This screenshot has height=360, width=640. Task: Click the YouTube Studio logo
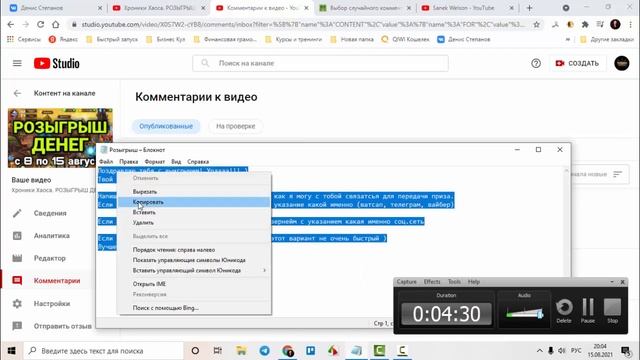[57, 63]
